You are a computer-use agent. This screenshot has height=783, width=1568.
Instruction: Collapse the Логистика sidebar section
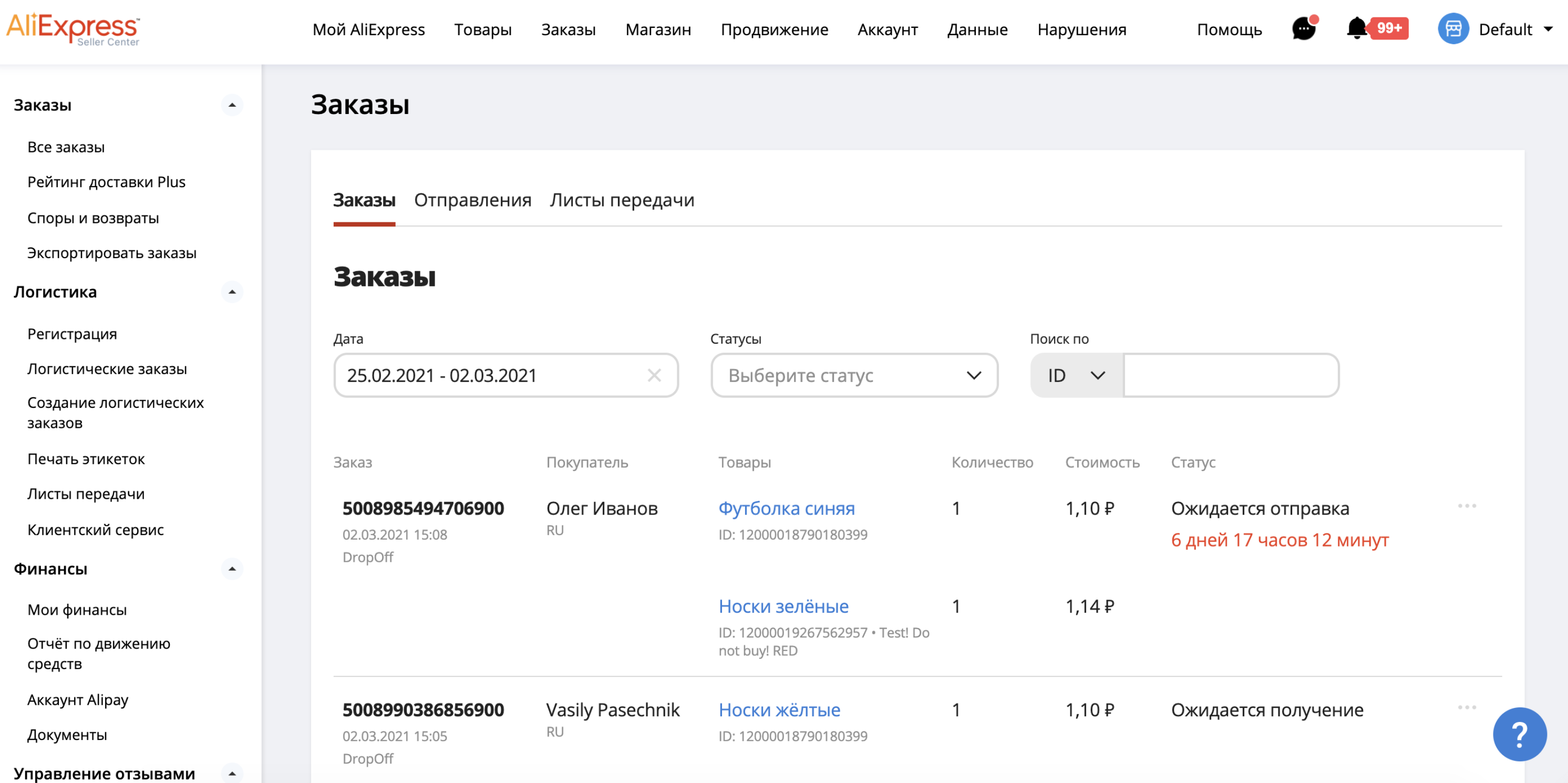pyautogui.click(x=232, y=292)
